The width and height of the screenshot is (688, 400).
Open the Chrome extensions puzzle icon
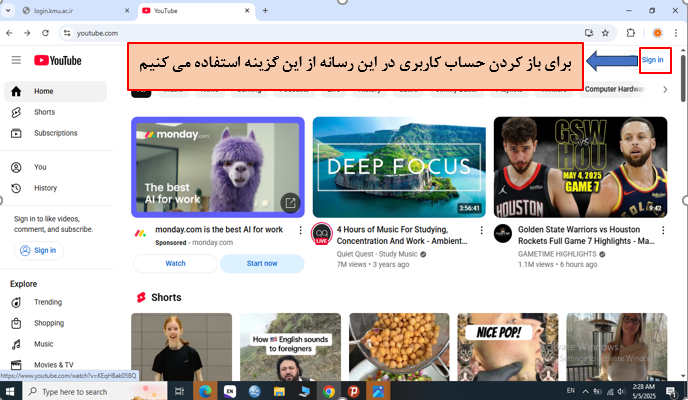coord(629,32)
